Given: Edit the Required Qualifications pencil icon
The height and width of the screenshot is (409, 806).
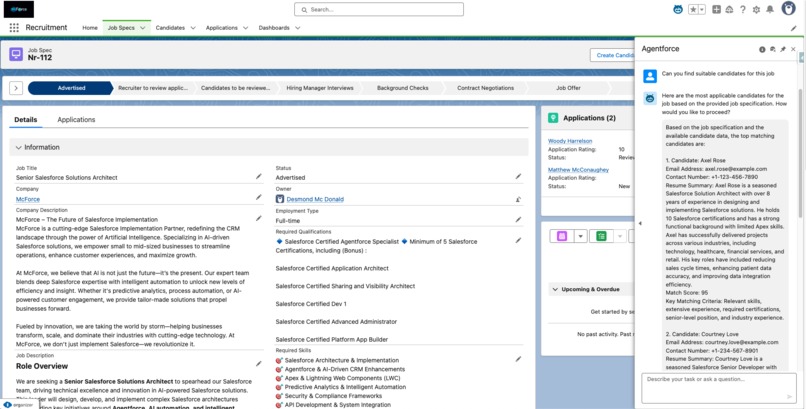Looking at the screenshot, I should point(519,240).
